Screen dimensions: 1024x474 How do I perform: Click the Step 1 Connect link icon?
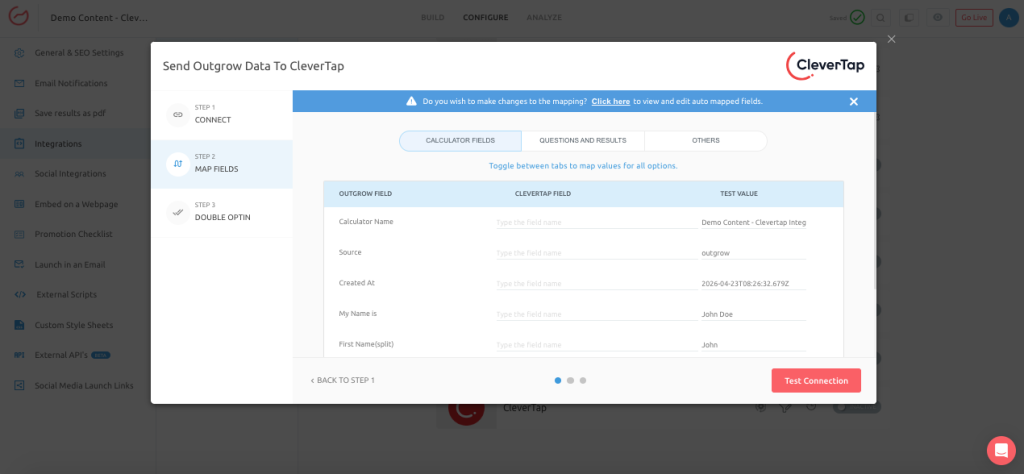pos(178,115)
